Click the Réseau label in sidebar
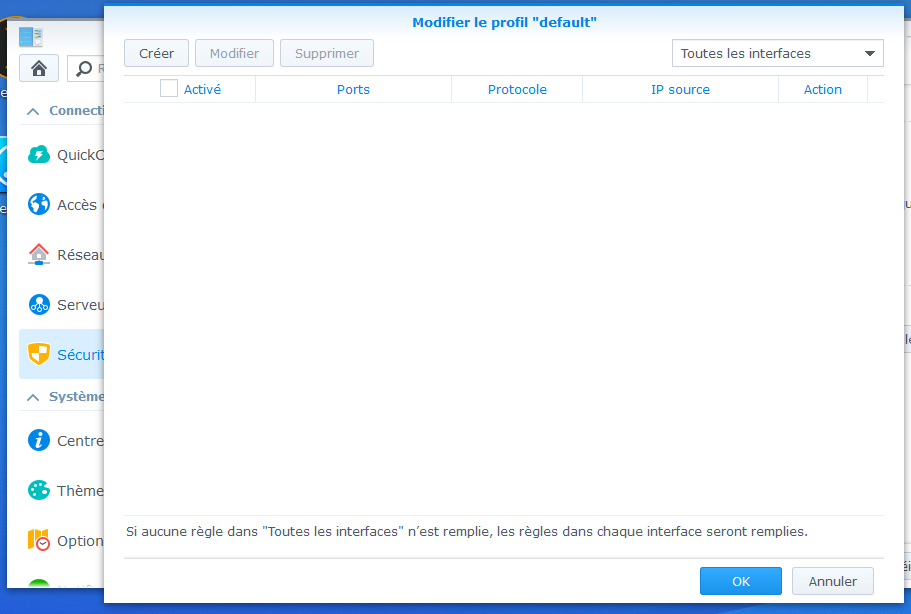Screen dimensions: 911x614 click(80, 255)
